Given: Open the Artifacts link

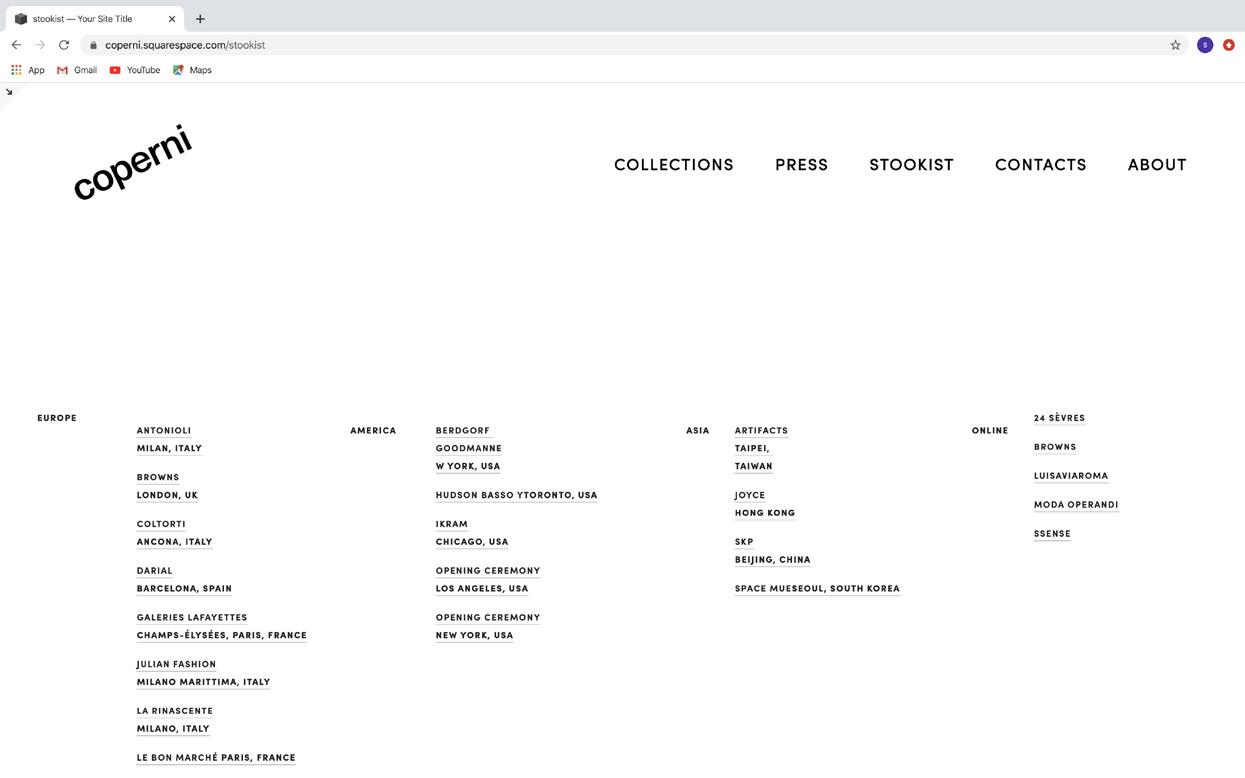Looking at the screenshot, I should [761, 431].
